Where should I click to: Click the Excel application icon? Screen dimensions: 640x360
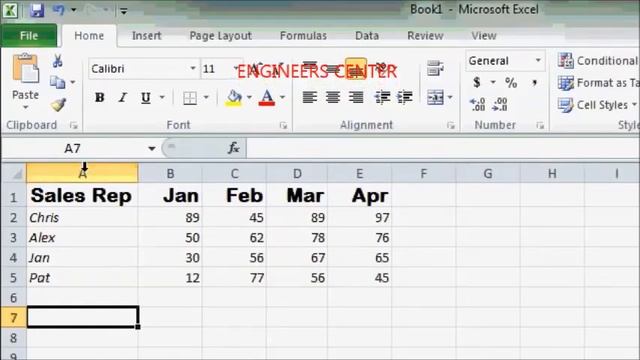click(10, 10)
